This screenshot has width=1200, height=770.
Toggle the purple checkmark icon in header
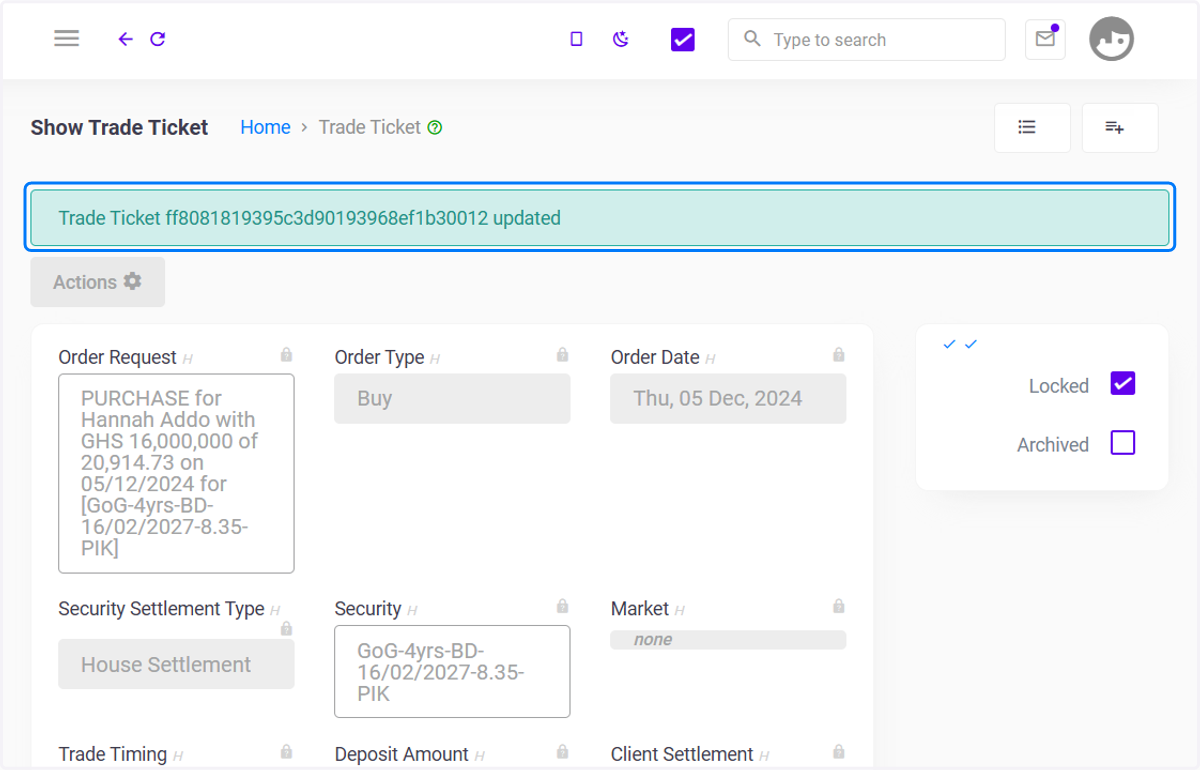tap(683, 39)
